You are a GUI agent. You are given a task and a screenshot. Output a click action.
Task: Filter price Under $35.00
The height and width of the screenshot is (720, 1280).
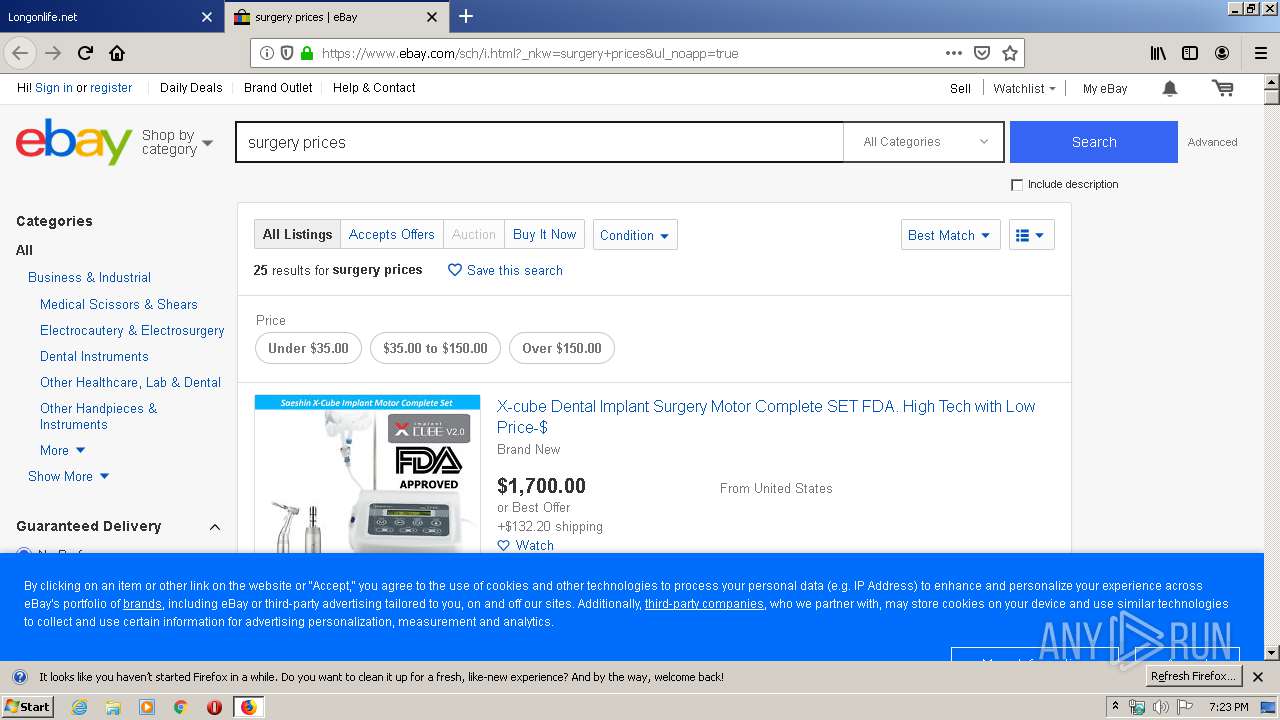coord(308,348)
